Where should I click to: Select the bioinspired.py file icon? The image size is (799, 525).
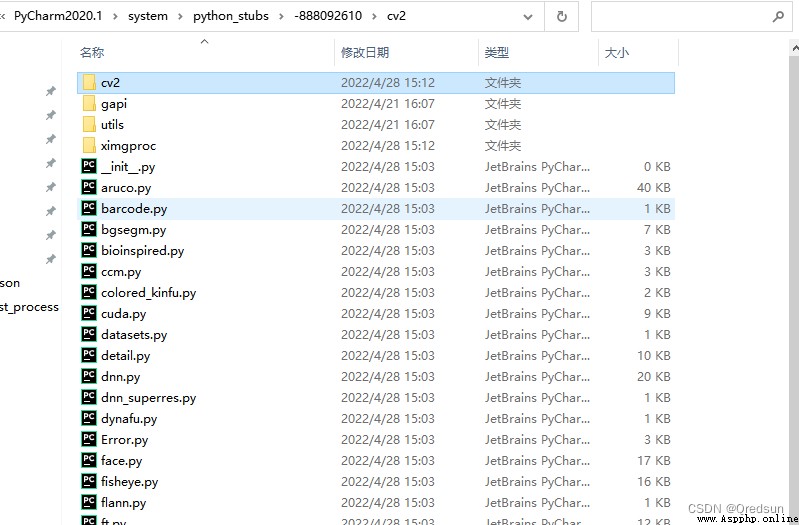coord(89,250)
